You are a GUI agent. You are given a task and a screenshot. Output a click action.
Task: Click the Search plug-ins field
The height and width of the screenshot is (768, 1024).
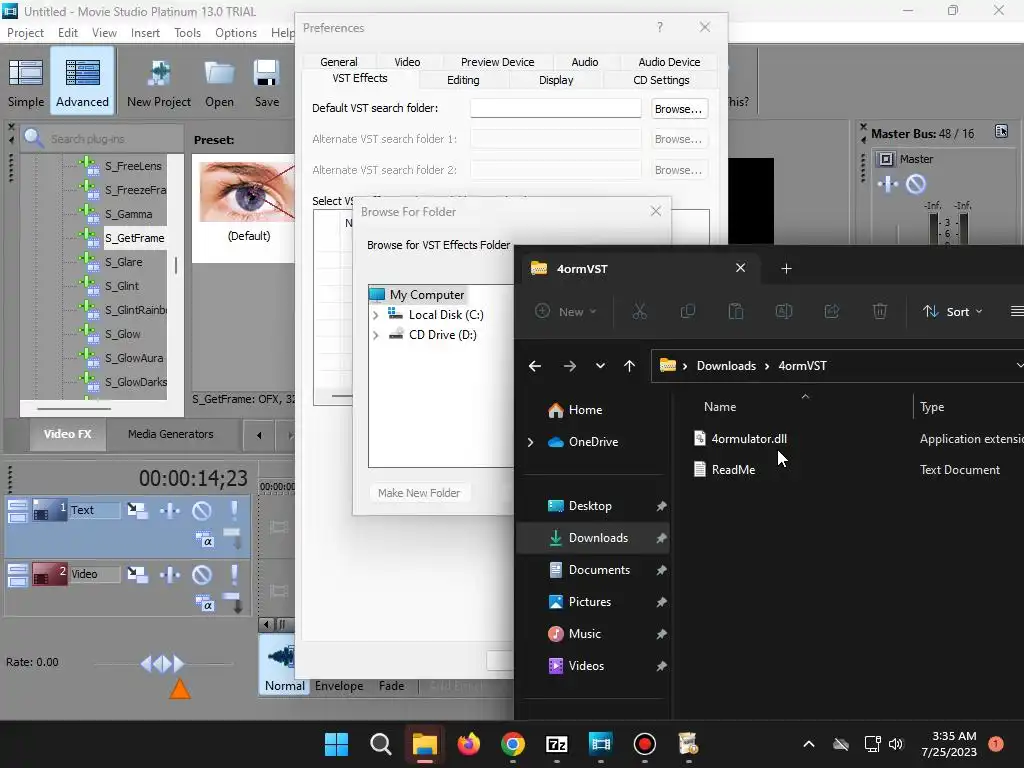pyautogui.click(x=103, y=138)
